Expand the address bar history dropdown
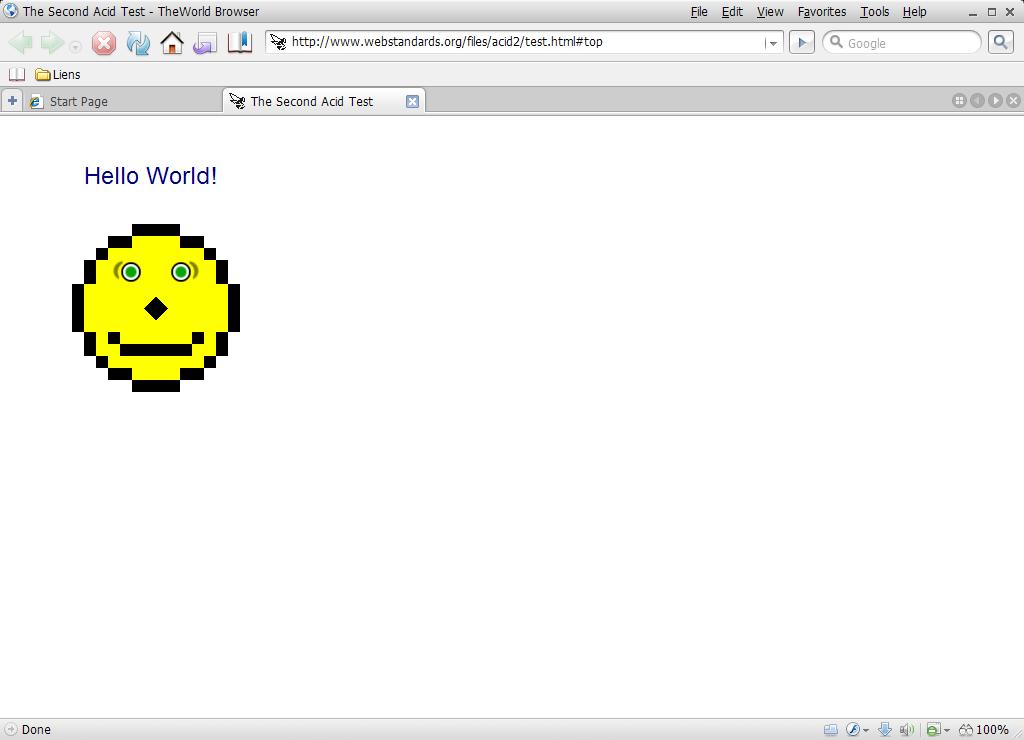The width and height of the screenshot is (1024, 740). pyautogui.click(x=773, y=43)
